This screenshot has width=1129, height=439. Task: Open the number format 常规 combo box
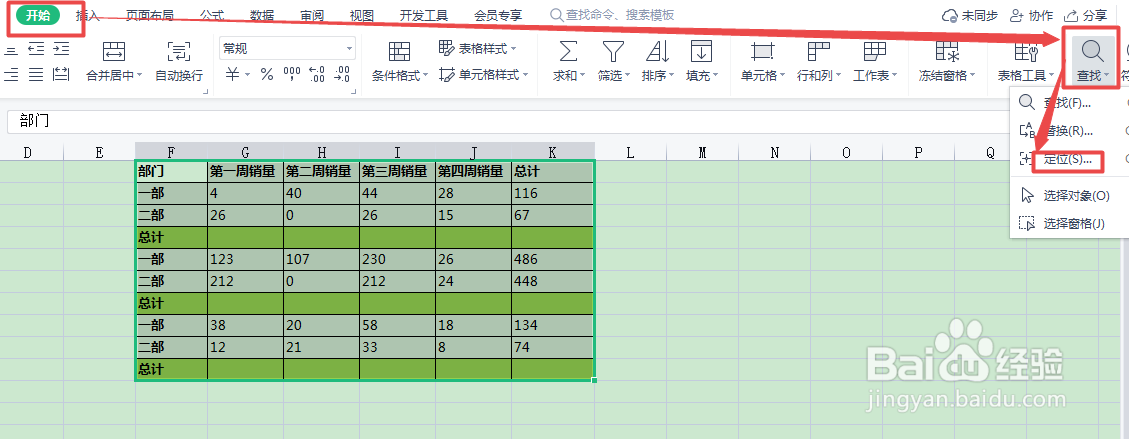[x=287, y=49]
